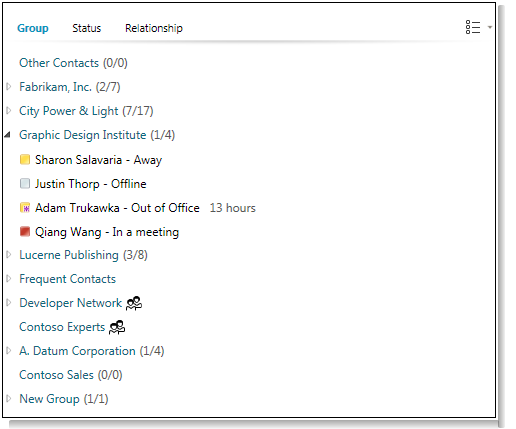Switch to the Relationship view tab
The height and width of the screenshot is (429, 516).
coord(154,28)
